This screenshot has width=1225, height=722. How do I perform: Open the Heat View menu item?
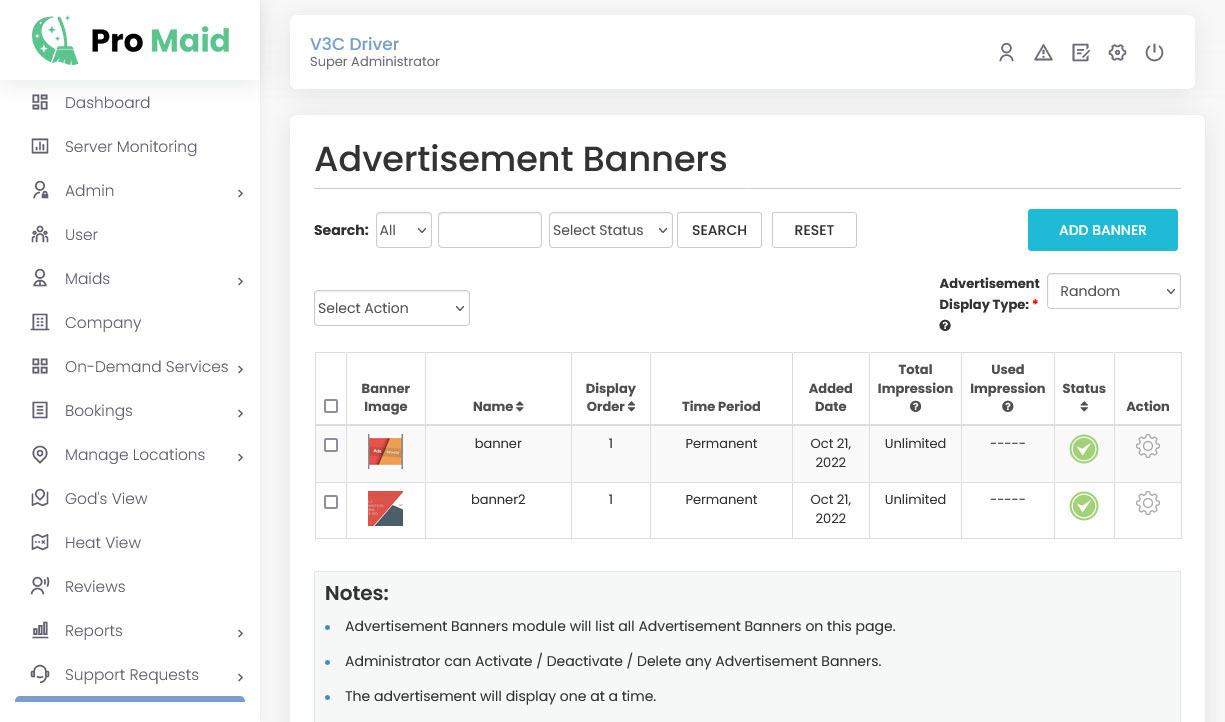tap(103, 542)
